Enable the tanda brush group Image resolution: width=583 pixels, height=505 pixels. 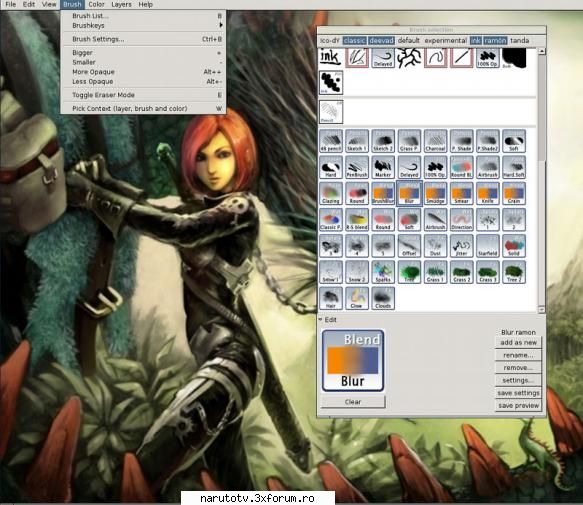pyautogui.click(x=519, y=41)
